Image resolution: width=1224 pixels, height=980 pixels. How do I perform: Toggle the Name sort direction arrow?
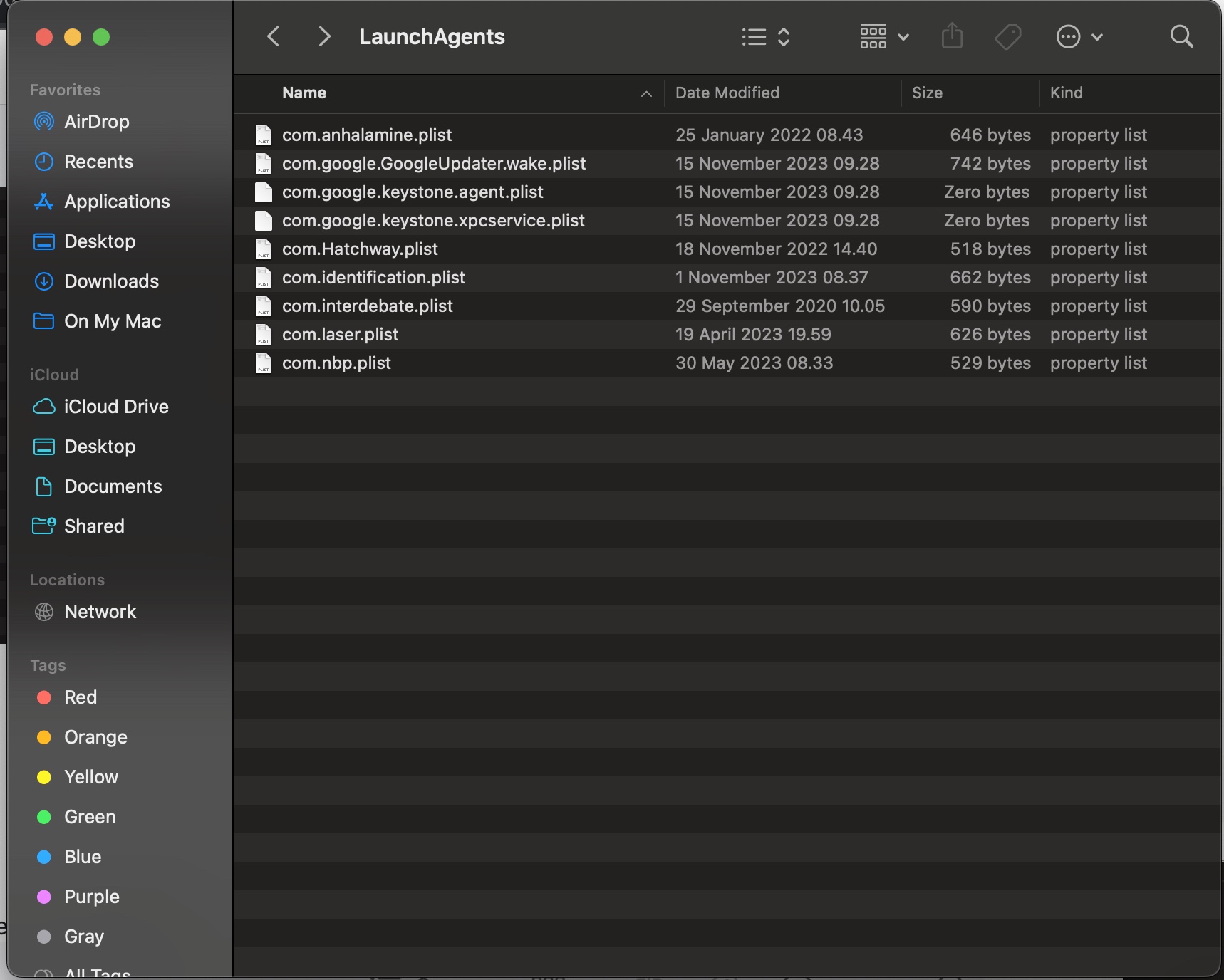(646, 93)
